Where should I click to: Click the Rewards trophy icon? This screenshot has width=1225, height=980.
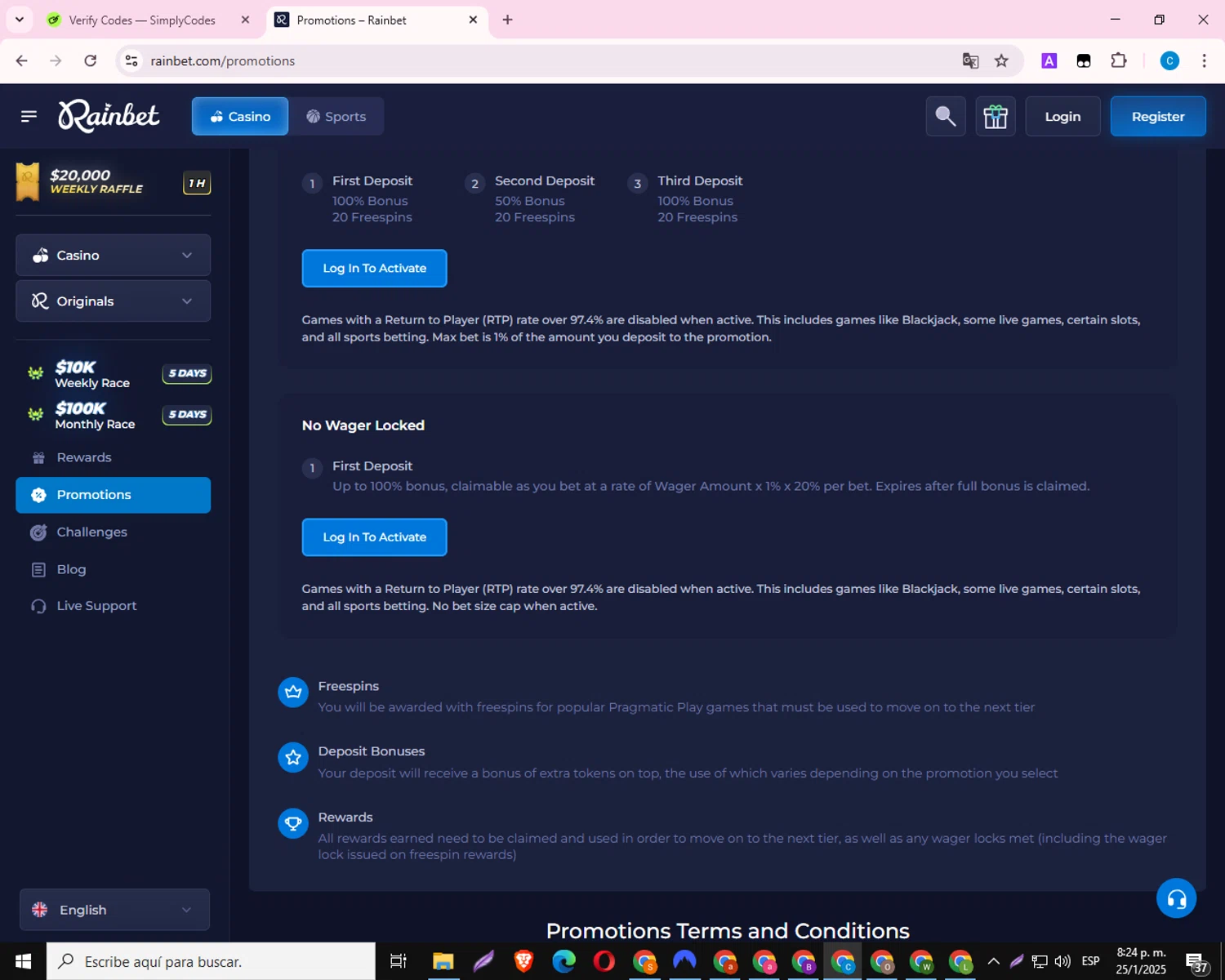[x=293, y=822]
